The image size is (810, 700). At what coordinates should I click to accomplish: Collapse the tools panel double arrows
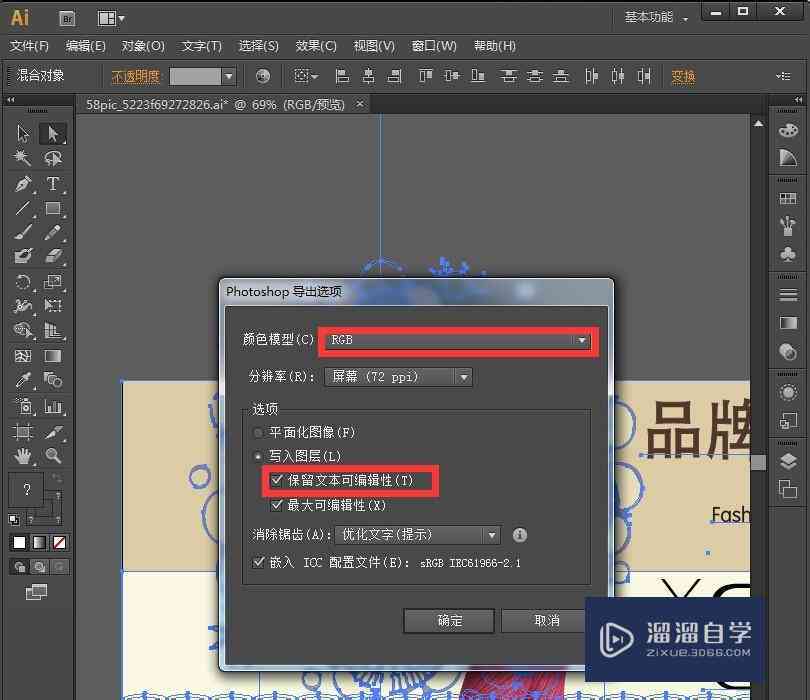coord(11,99)
